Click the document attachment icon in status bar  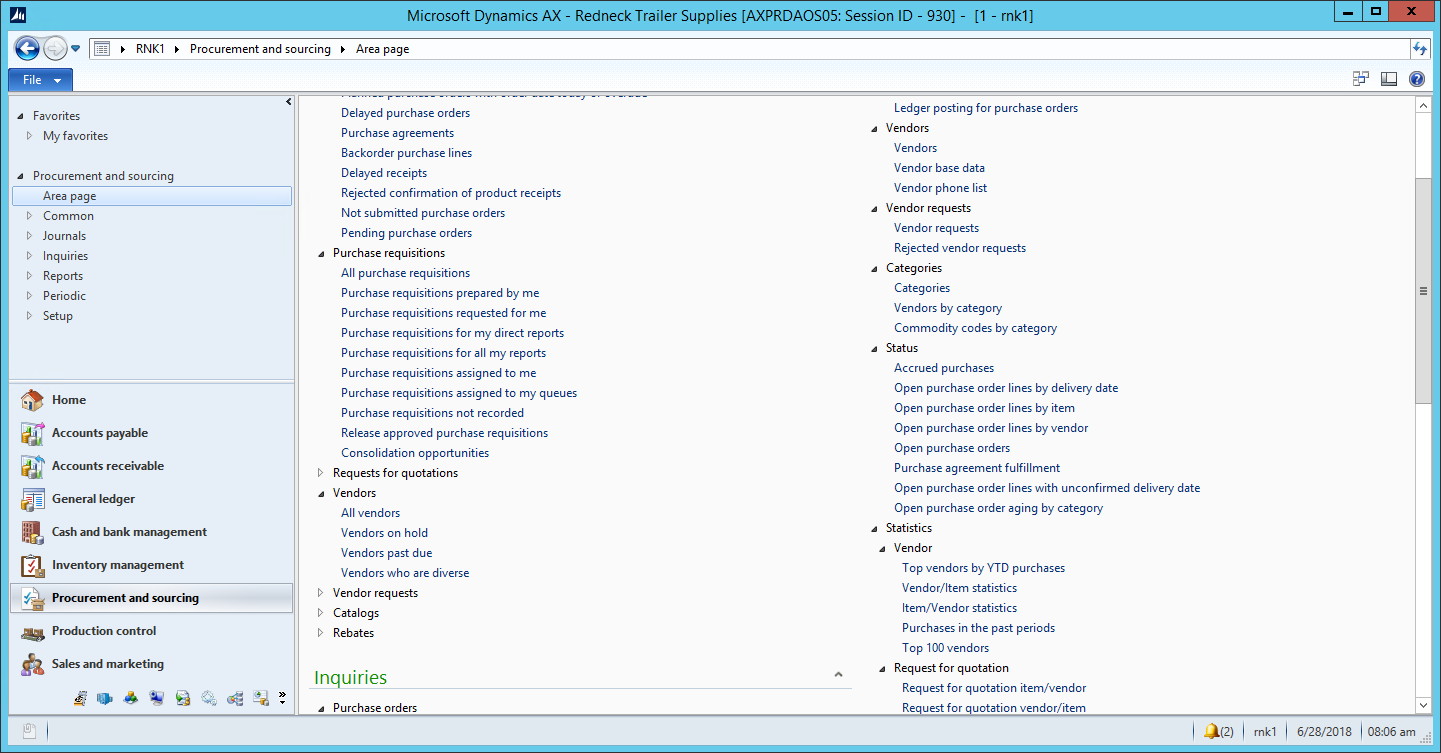(31, 731)
